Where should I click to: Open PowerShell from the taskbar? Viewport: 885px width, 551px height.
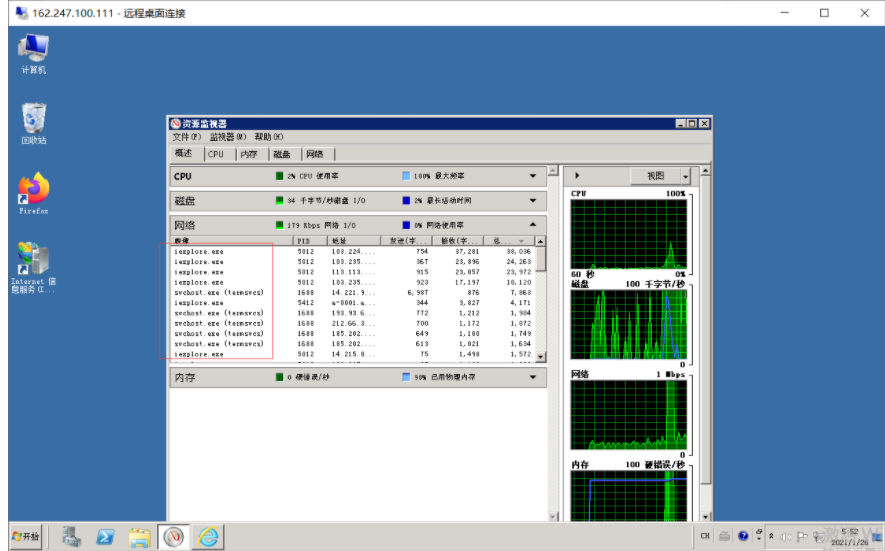coord(105,537)
